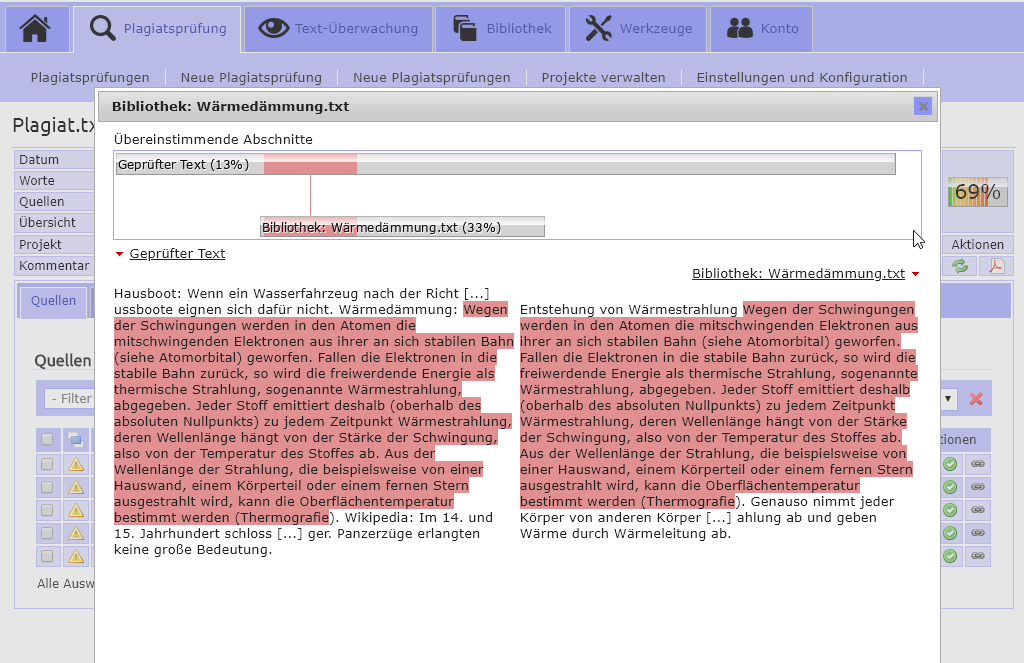This screenshot has width=1024, height=663.
Task: Click the Aktionen header on the right
Action: 978,244
